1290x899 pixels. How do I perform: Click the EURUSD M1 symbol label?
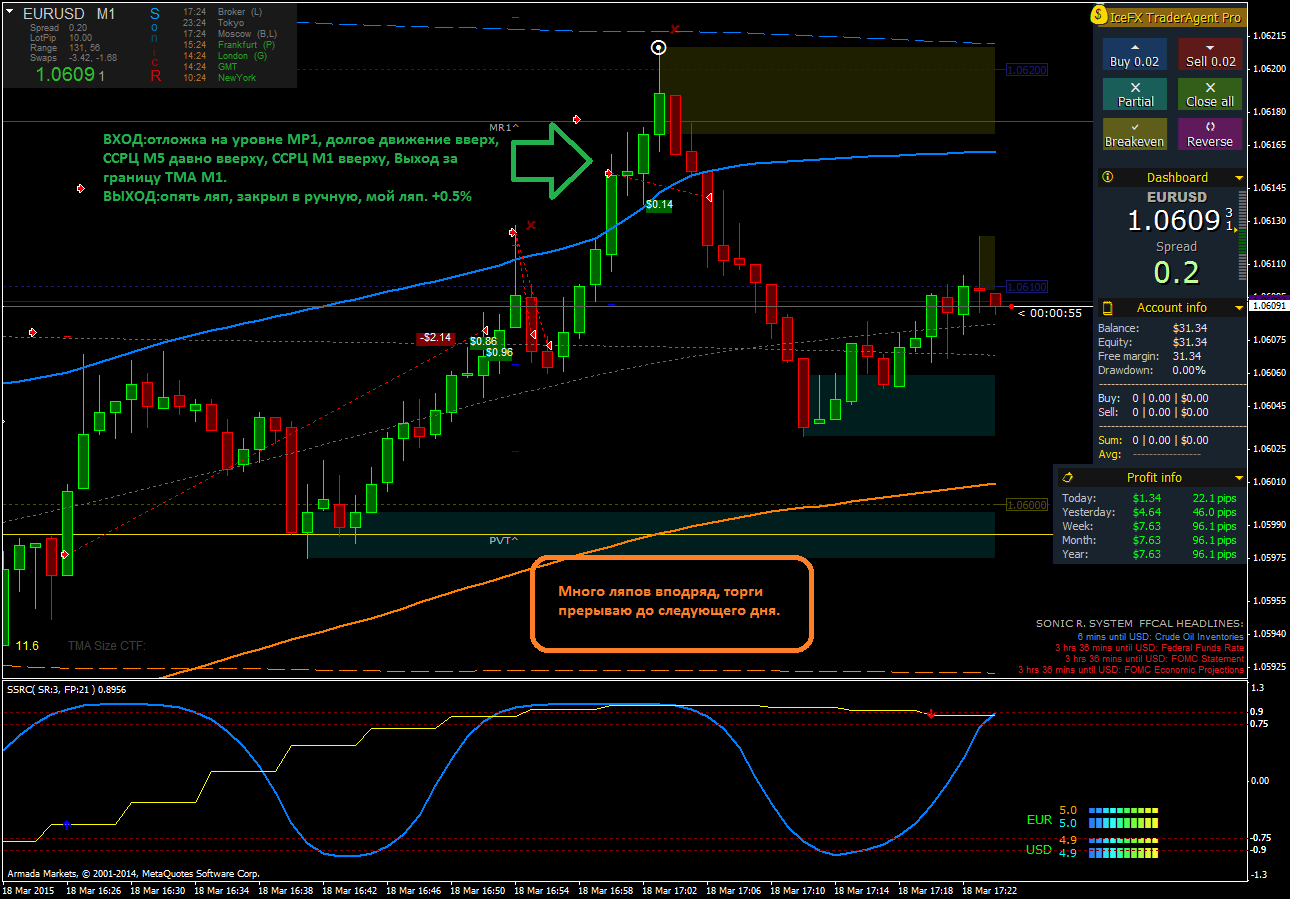pos(69,14)
